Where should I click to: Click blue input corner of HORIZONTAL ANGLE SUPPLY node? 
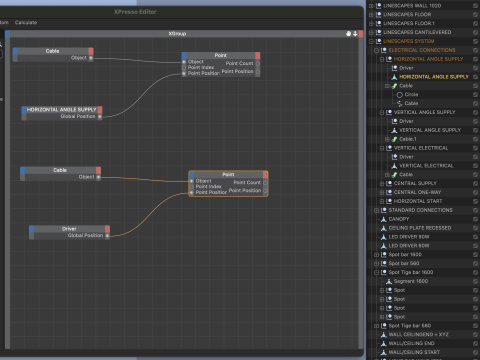(x=24, y=110)
